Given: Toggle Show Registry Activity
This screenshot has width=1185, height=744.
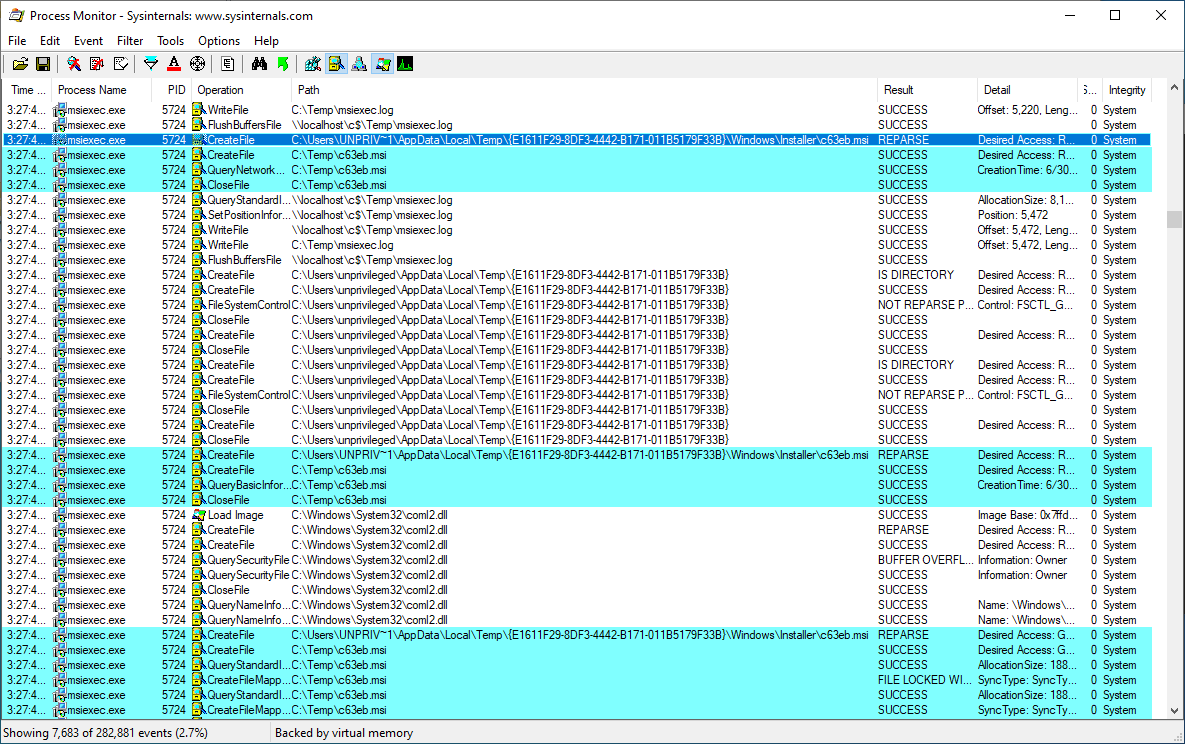Looking at the screenshot, I should [x=313, y=64].
